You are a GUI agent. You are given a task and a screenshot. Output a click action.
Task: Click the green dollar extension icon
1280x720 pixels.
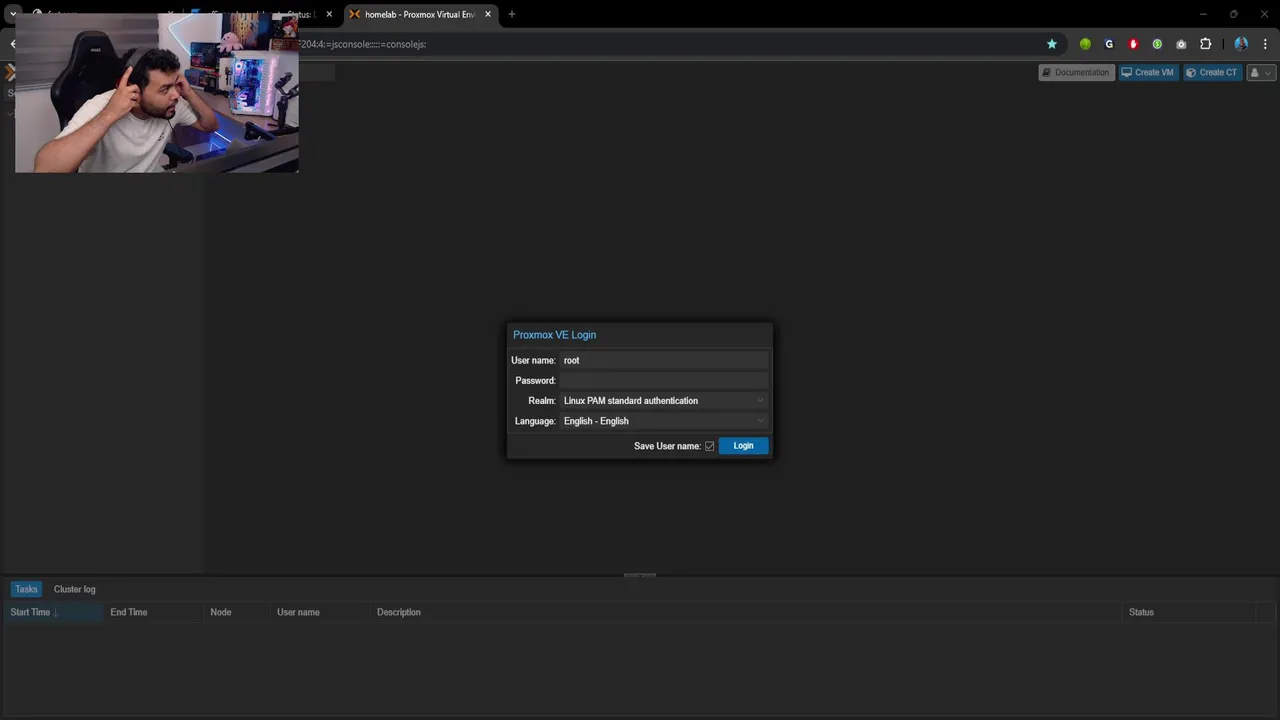click(1157, 44)
